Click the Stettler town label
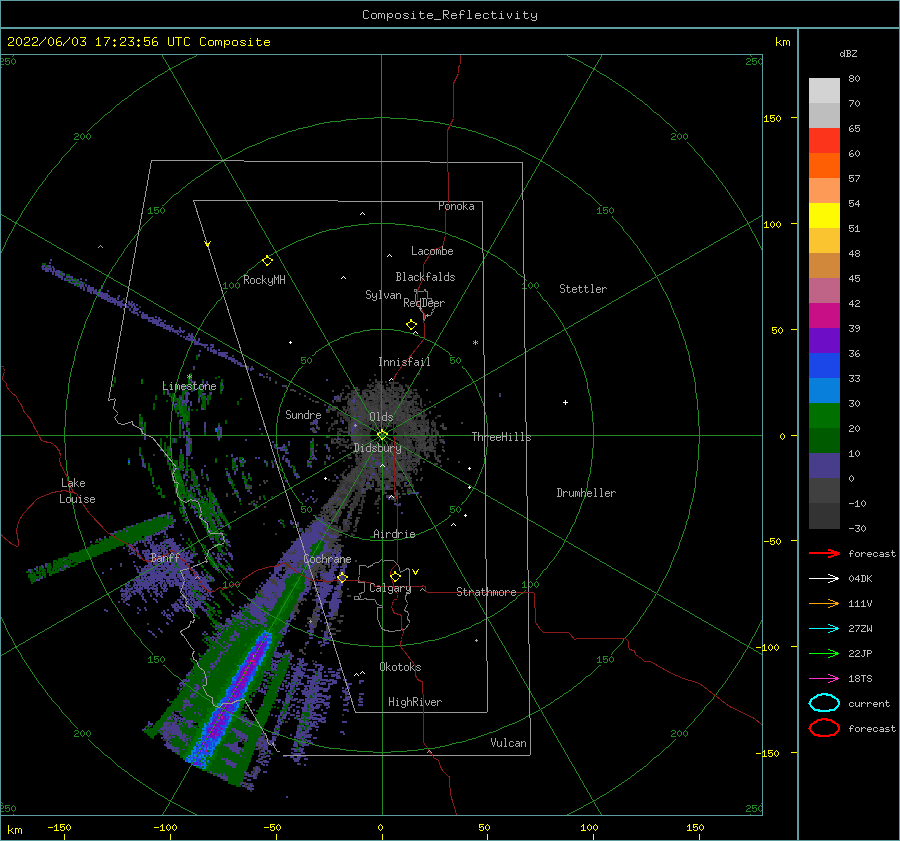Image resolution: width=900 pixels, height=841 pixels. coord(583,289)
